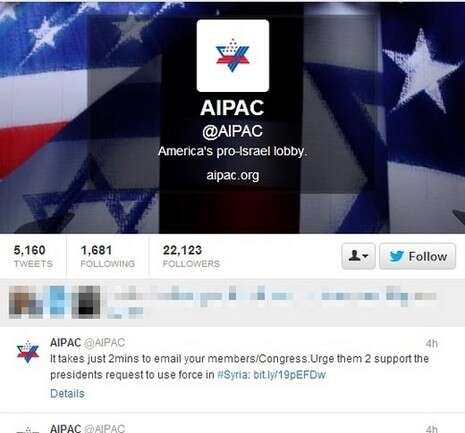
Task: View the 5,160 Tweets count
Action: (33, 256)
